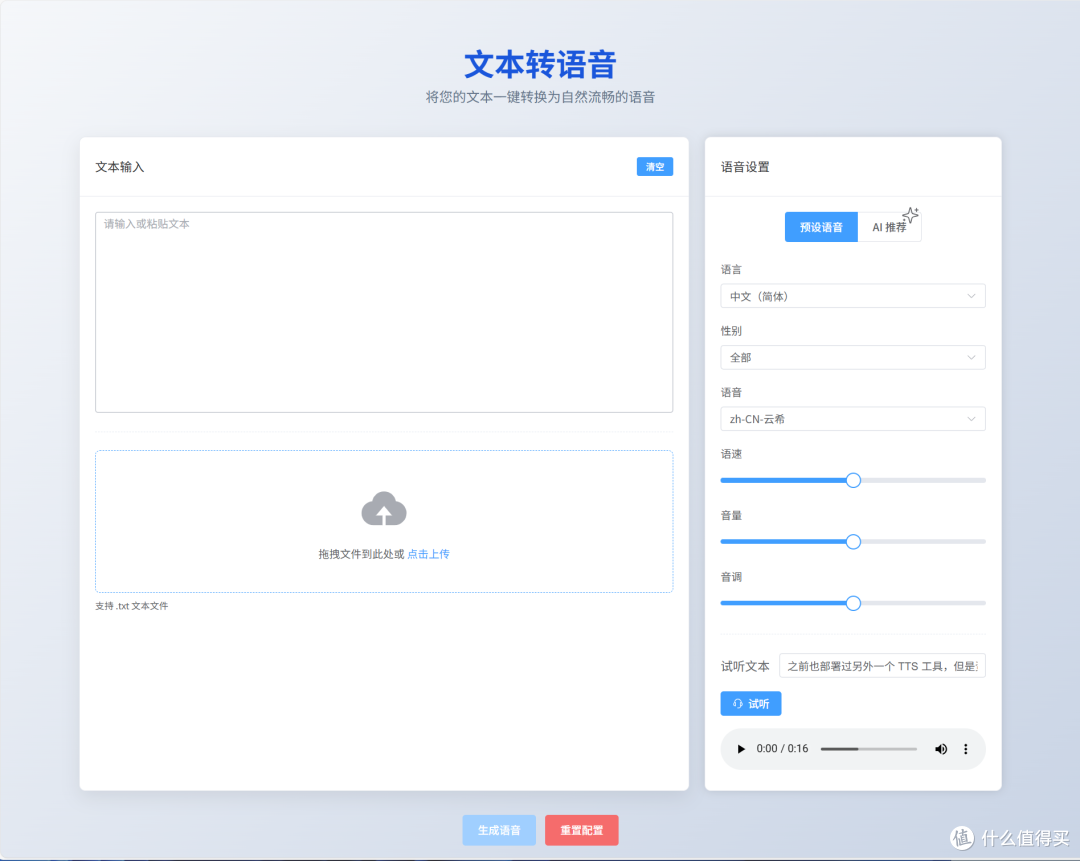
Task: Switch to AI 推荐 tab
Action: tap(889, 227)
